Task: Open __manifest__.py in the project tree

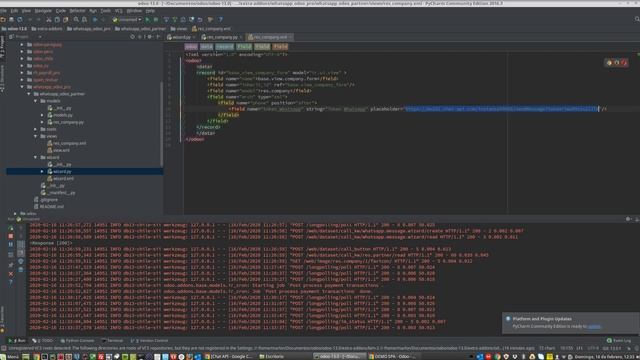Action: tap(58, 193)
